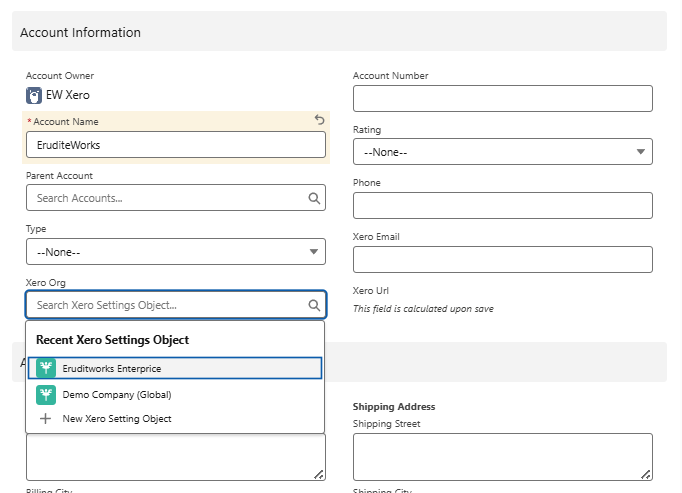
Task: Click the Parent Account search magnifier icon
Action: coord(314,198)
